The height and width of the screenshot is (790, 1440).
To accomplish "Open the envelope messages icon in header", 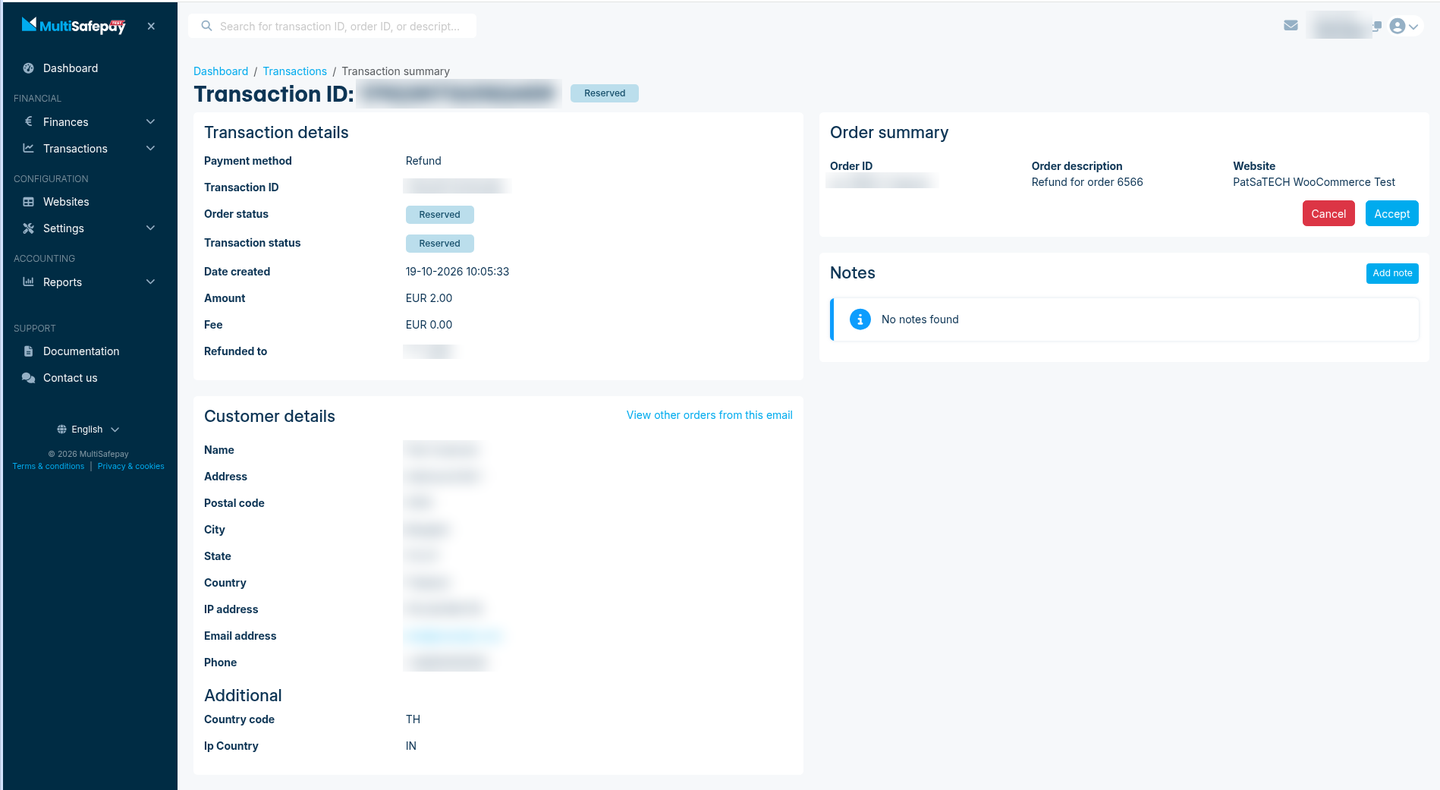I will 1291,26.
